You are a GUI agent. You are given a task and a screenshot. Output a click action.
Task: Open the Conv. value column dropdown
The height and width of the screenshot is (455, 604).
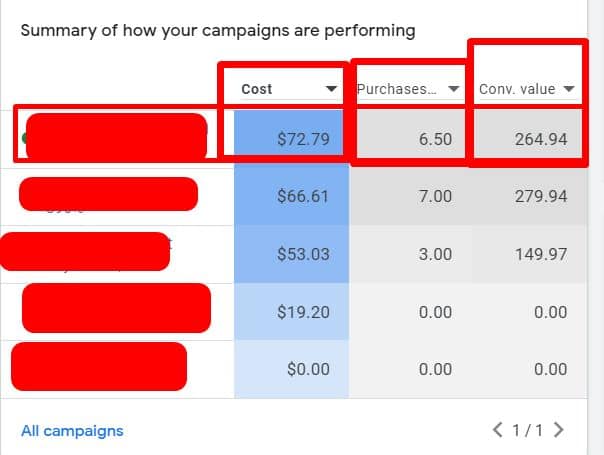point(569,90)
